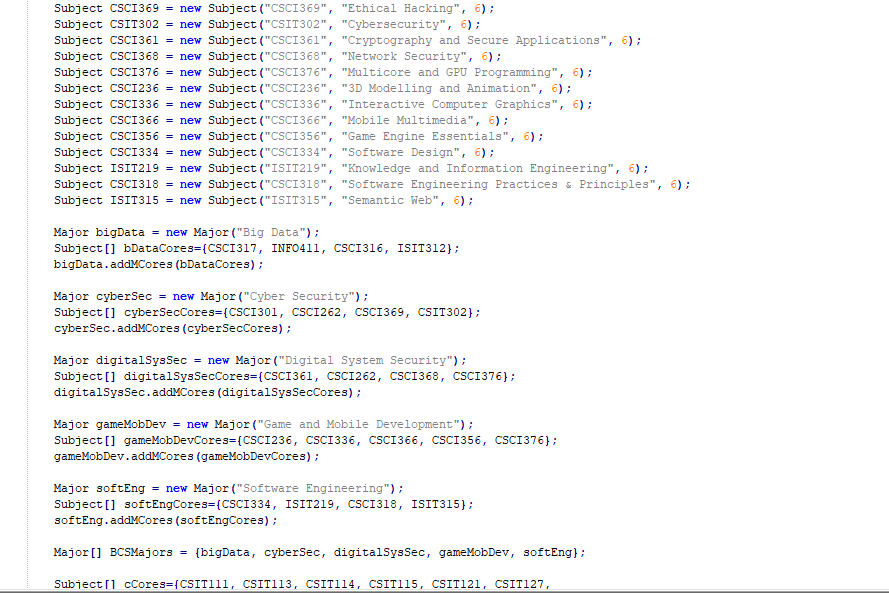Click the Software Engineering major line

(230, 488)
